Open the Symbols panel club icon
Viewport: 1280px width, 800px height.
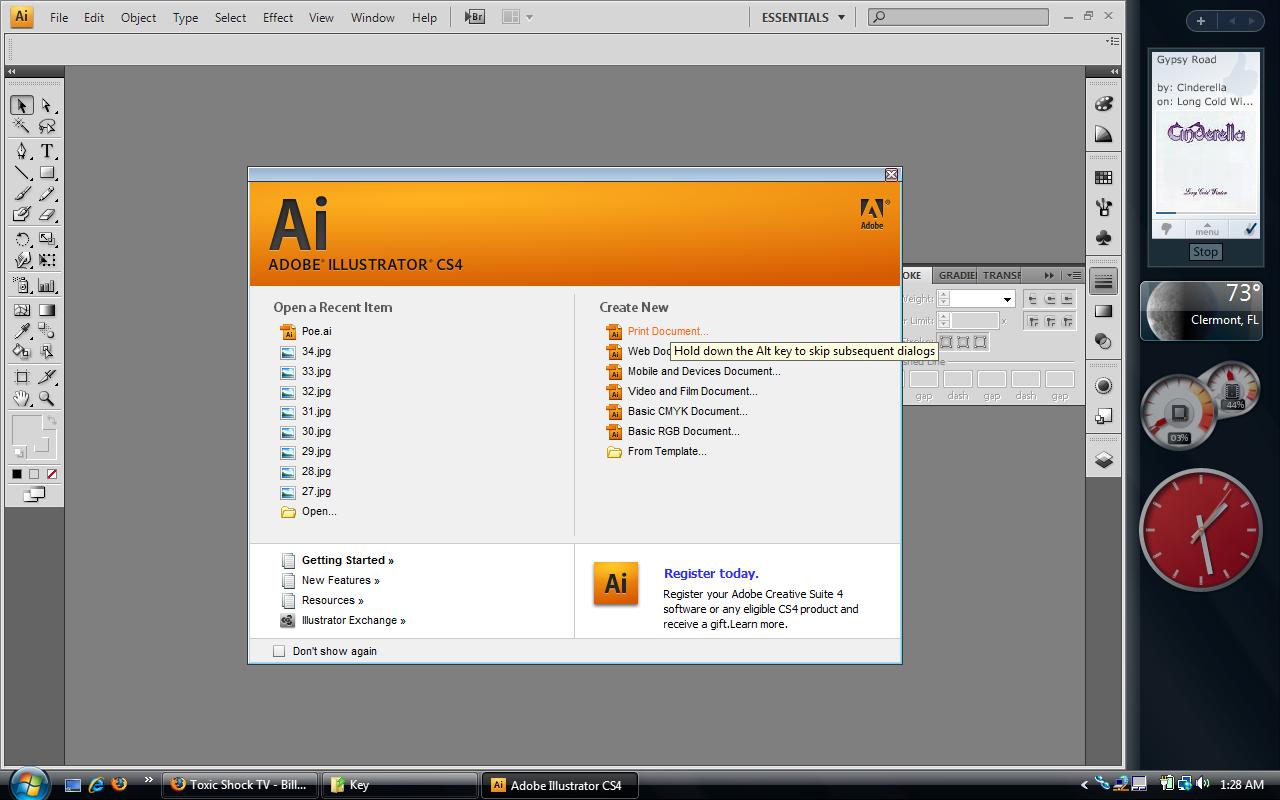(x=1103, y=238)
